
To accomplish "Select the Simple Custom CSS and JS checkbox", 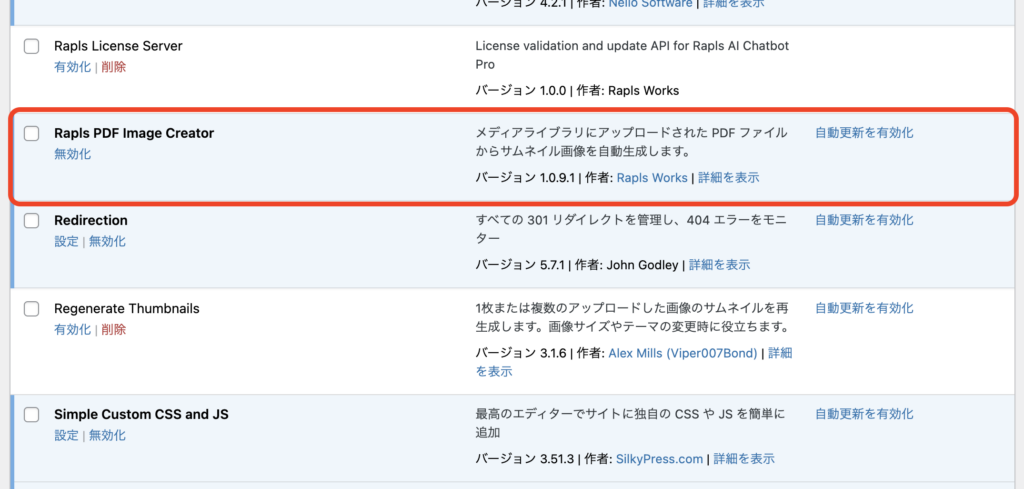I will [x=32, y=414].
